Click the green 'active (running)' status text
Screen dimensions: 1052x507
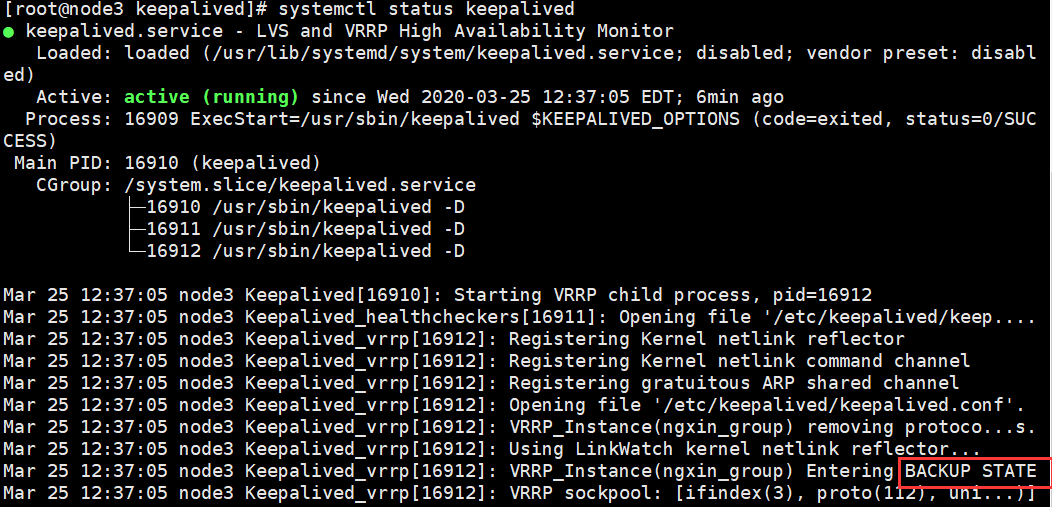click(x=211, y=97)
